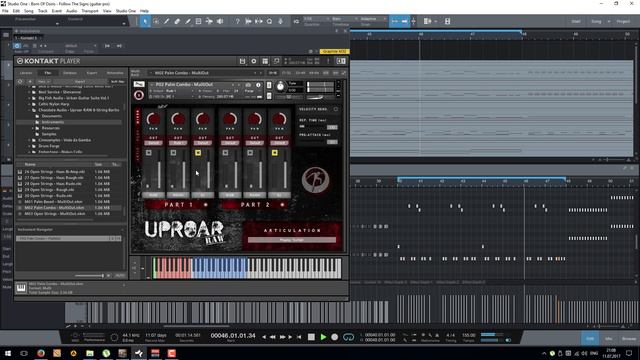Viewport: 640px width, 360px height.
Task: Select the Eraser tool in the toolbar
Action: 177,21
